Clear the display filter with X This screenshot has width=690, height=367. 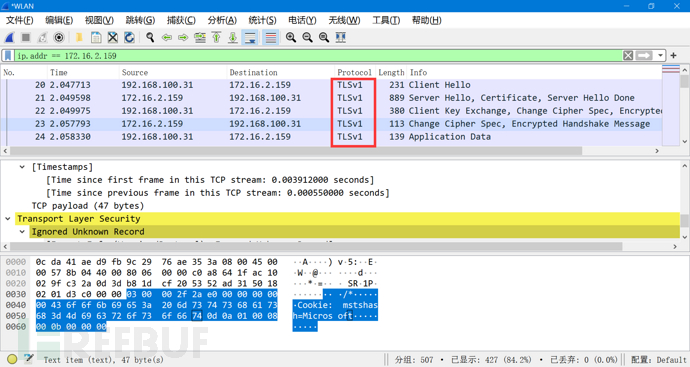[628, 55]
